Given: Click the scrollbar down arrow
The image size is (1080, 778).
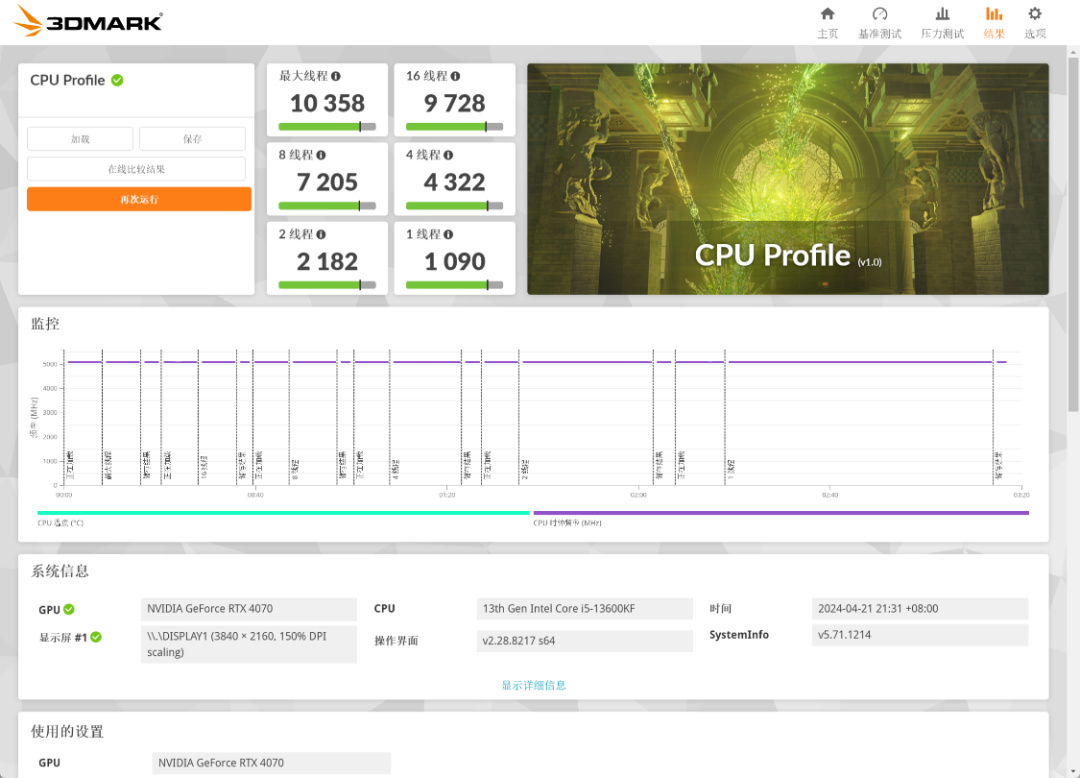Looking at the screenshot, I should click(x=1073, y=771).
